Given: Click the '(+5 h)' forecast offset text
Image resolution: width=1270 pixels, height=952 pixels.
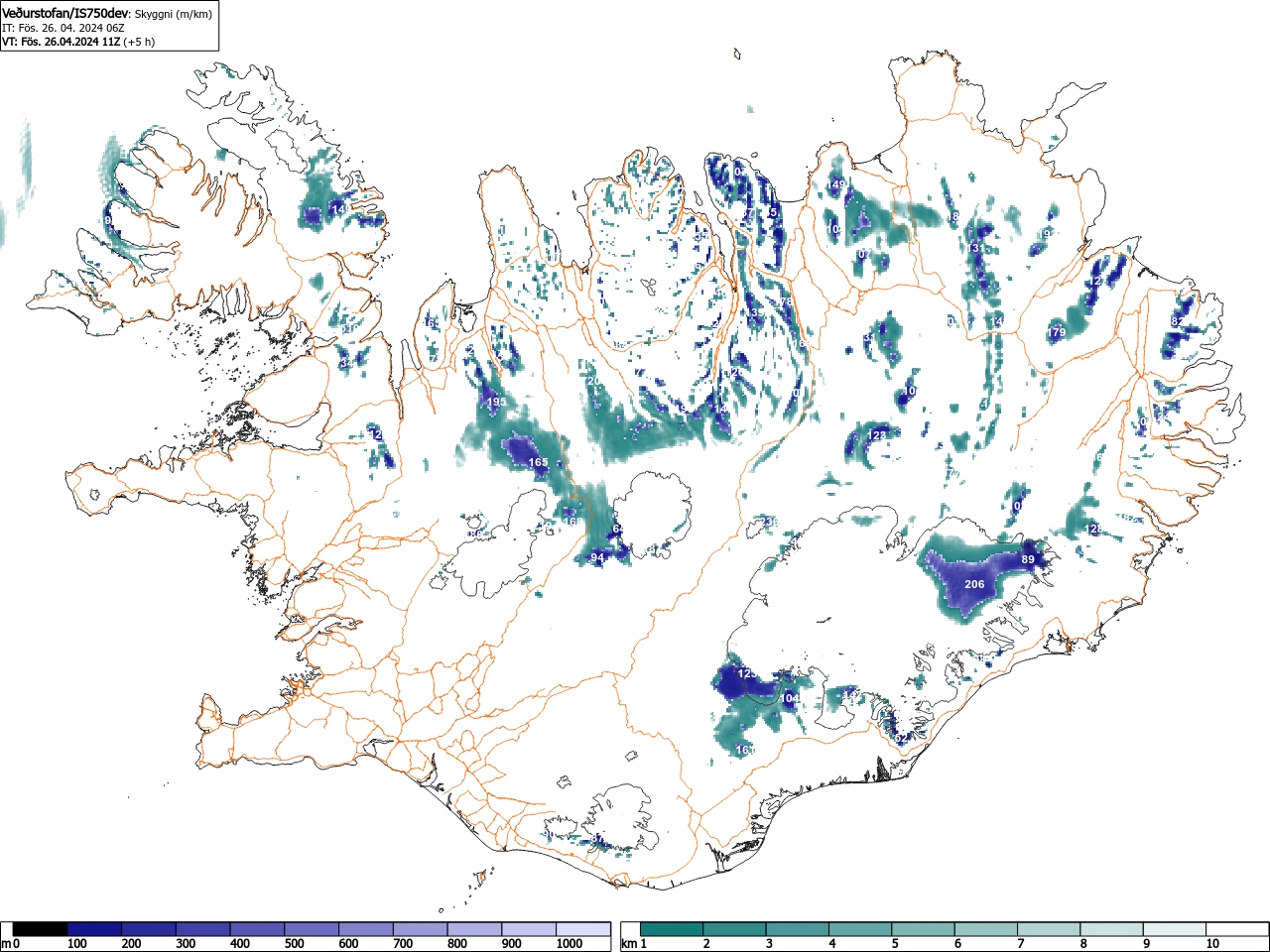Looking at the screenshot, I should [139, 42].
